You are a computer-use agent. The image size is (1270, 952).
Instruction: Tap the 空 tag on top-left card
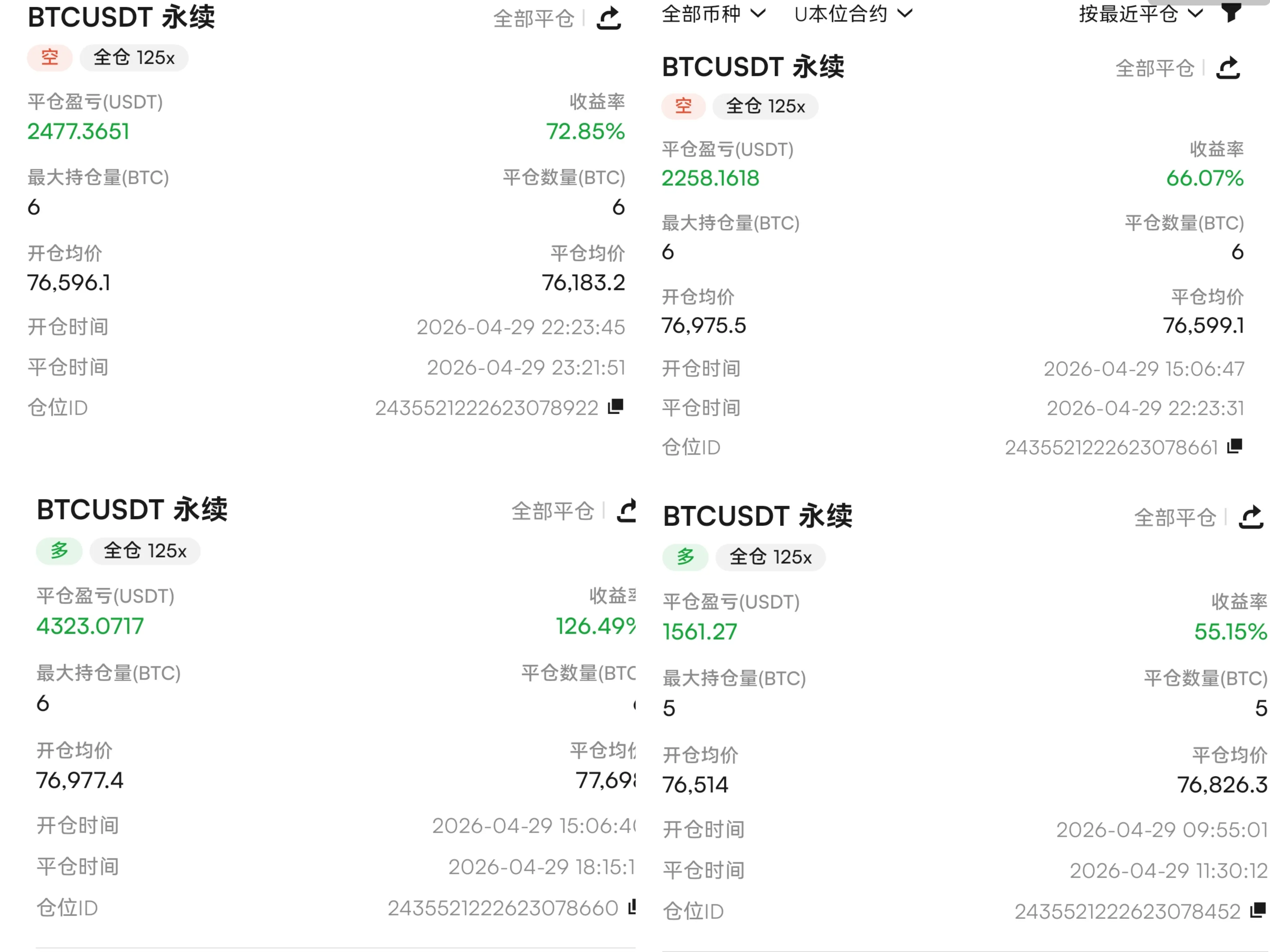pos(50,57)
